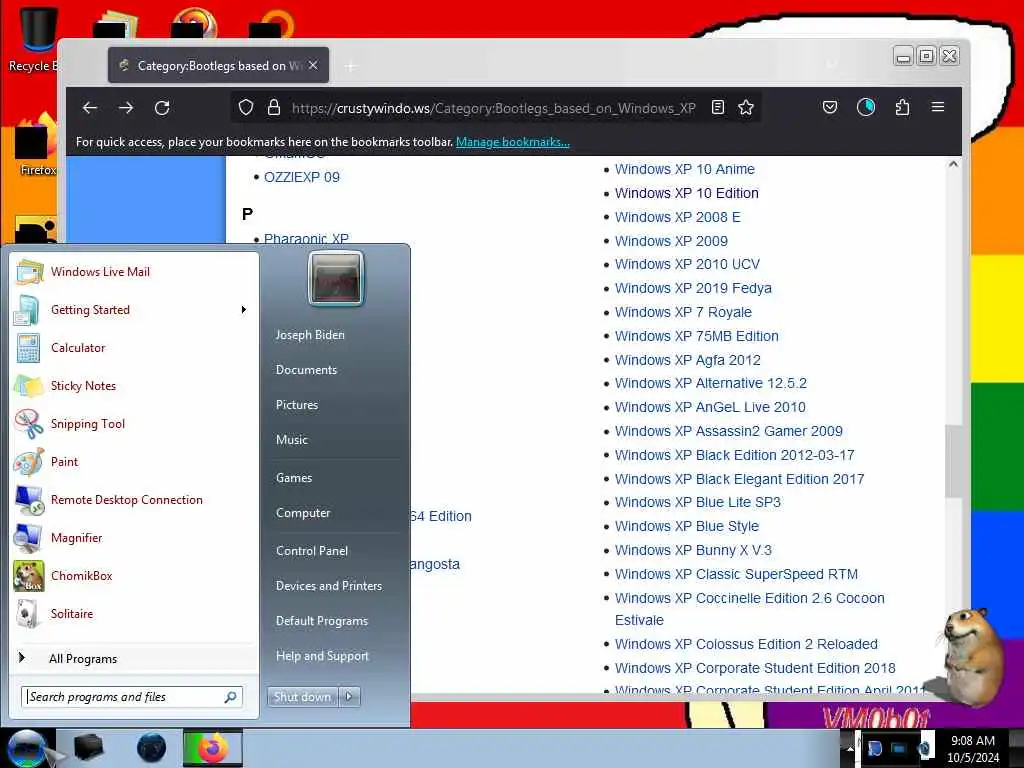Open Windows XP 2019 Fedya link
Viewport: 1024px width, 768px height.
(693, 288)
